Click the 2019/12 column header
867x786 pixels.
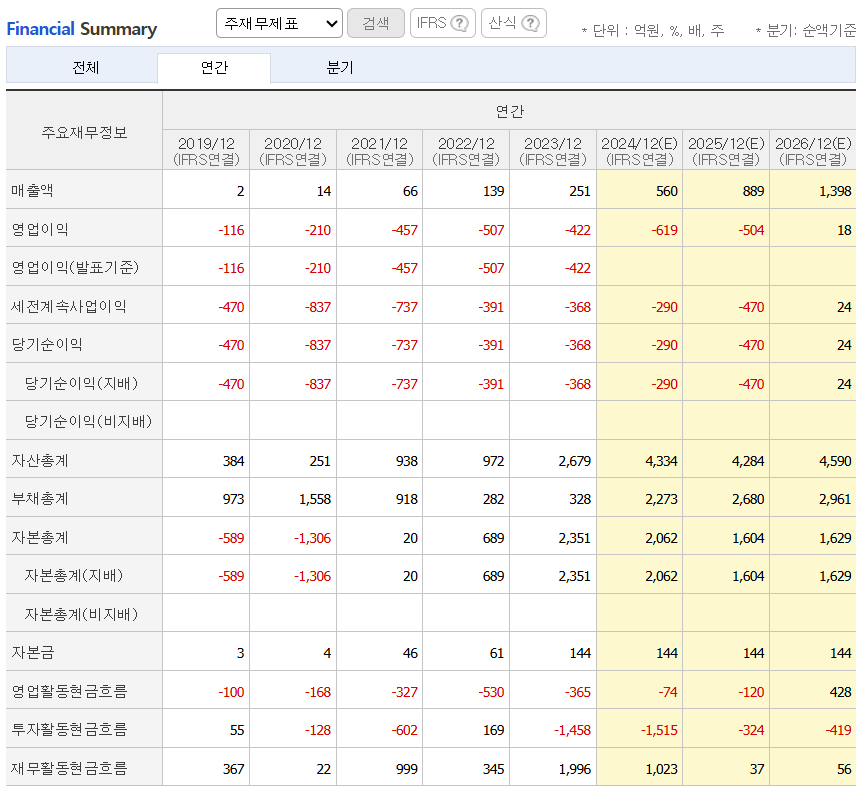tap(206, 150)
